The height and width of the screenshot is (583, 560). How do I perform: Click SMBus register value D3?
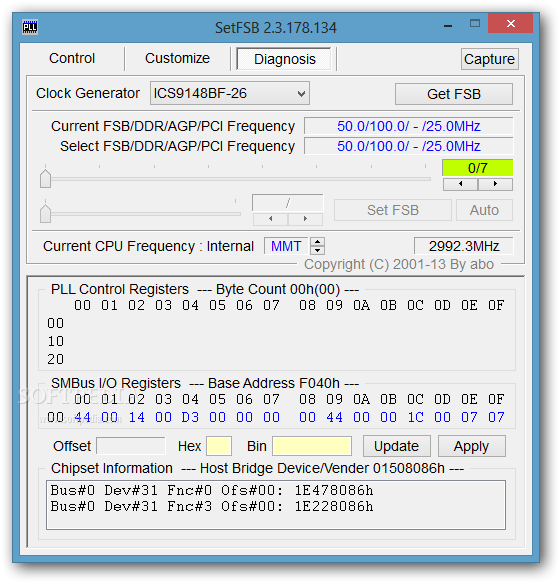[x=190, y=417]
